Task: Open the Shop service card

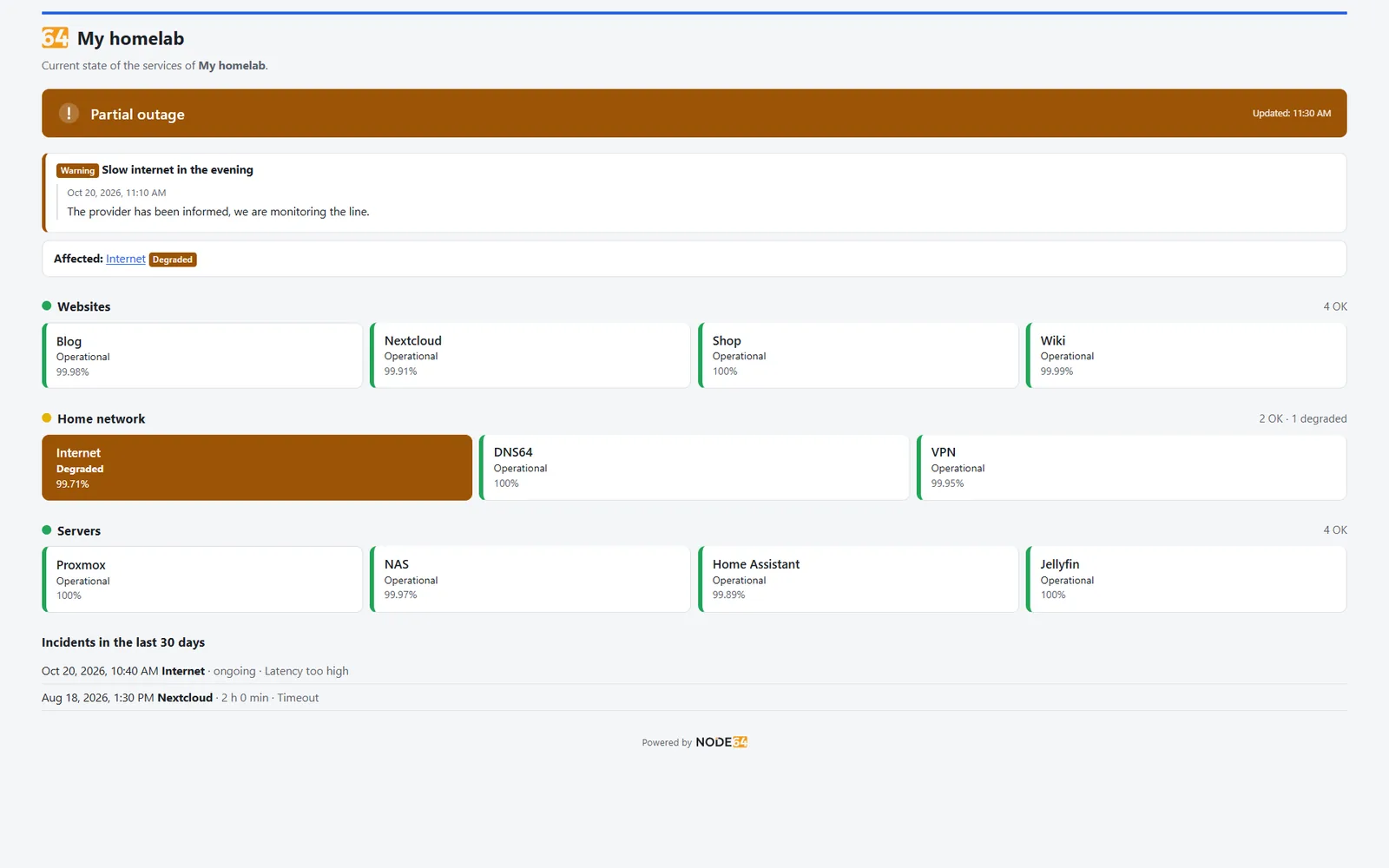Action: pos(859,356)
